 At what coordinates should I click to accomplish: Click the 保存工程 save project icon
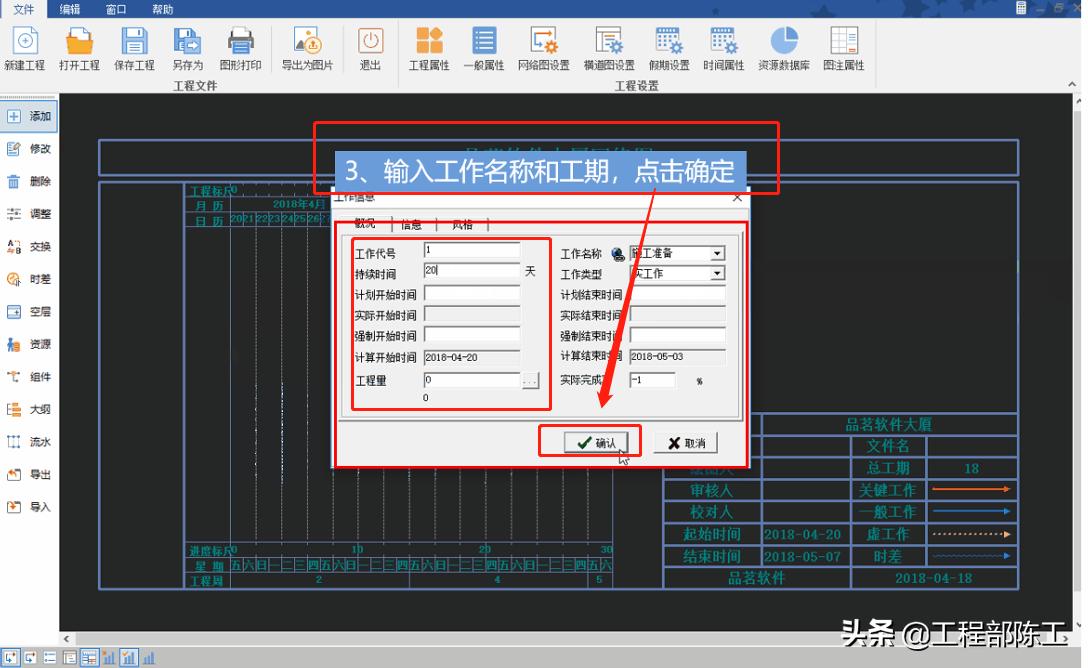135,45
